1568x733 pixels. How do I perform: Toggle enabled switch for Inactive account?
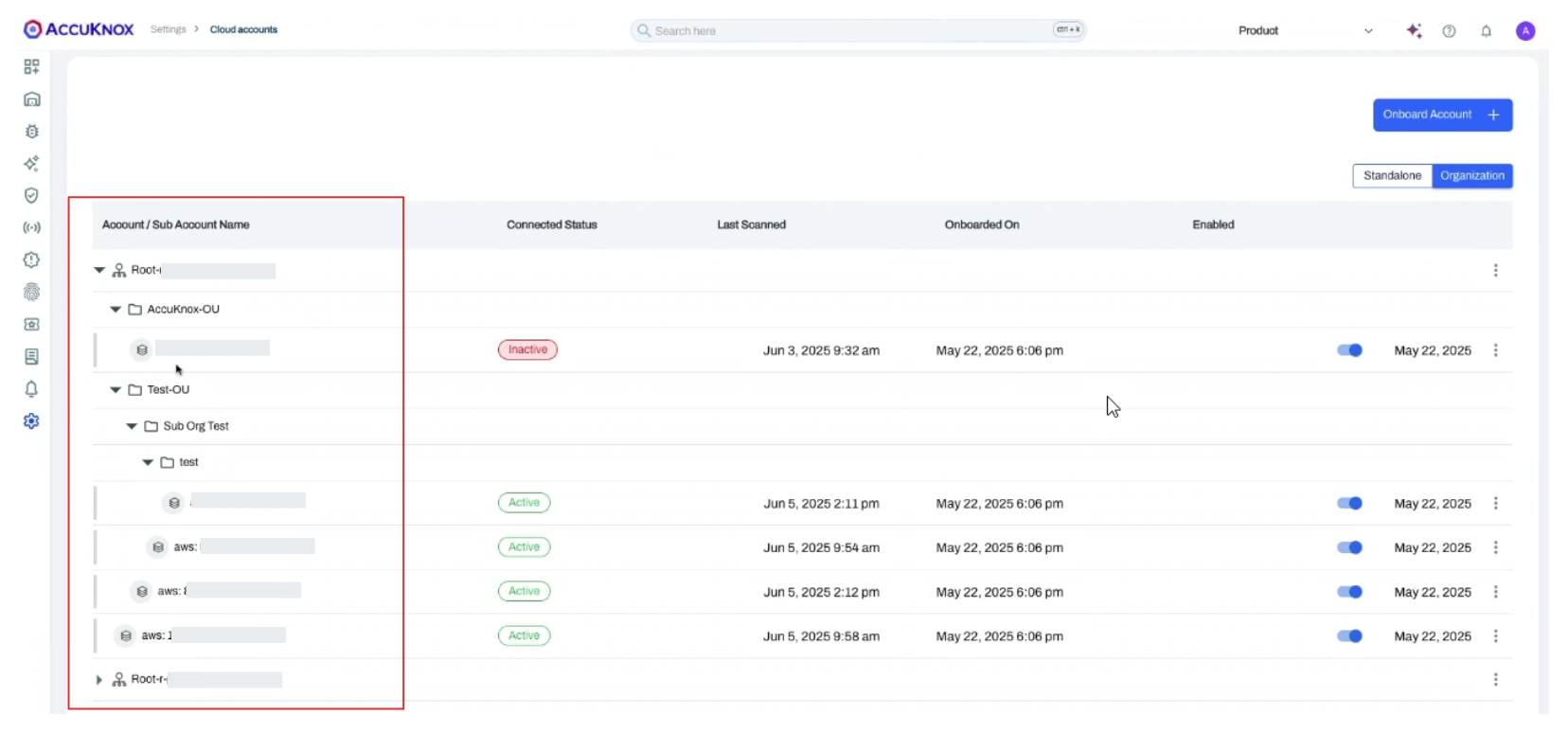1349,350
